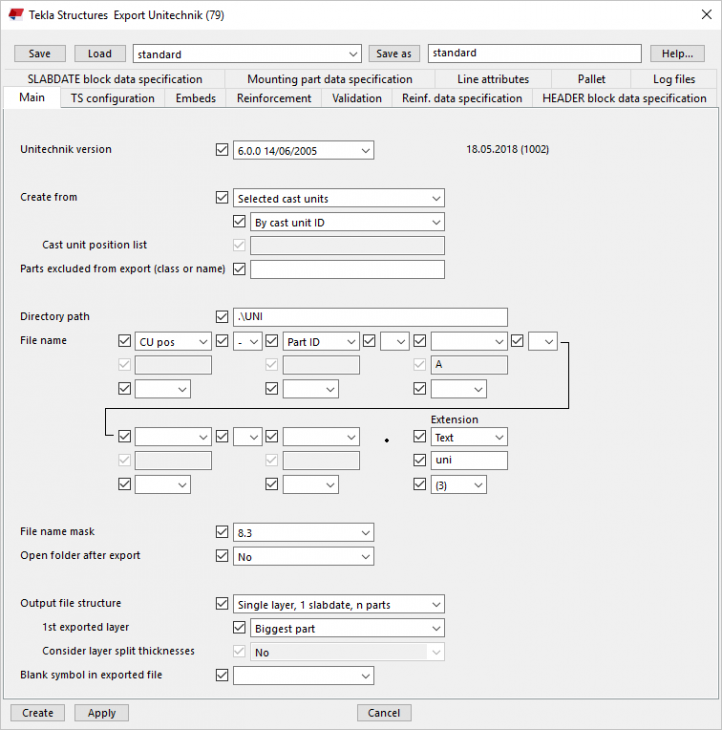Toggle the Unitechnik version checkbox

[222, 150]
